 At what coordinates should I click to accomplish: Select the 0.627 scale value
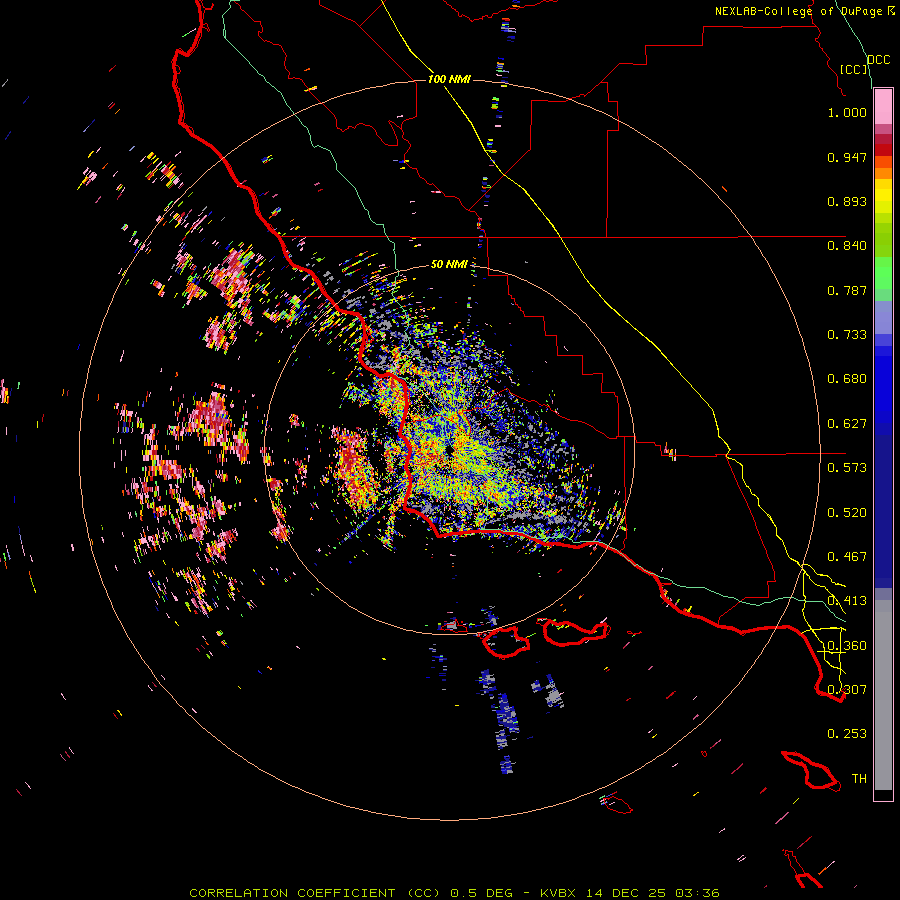(847, 424)
